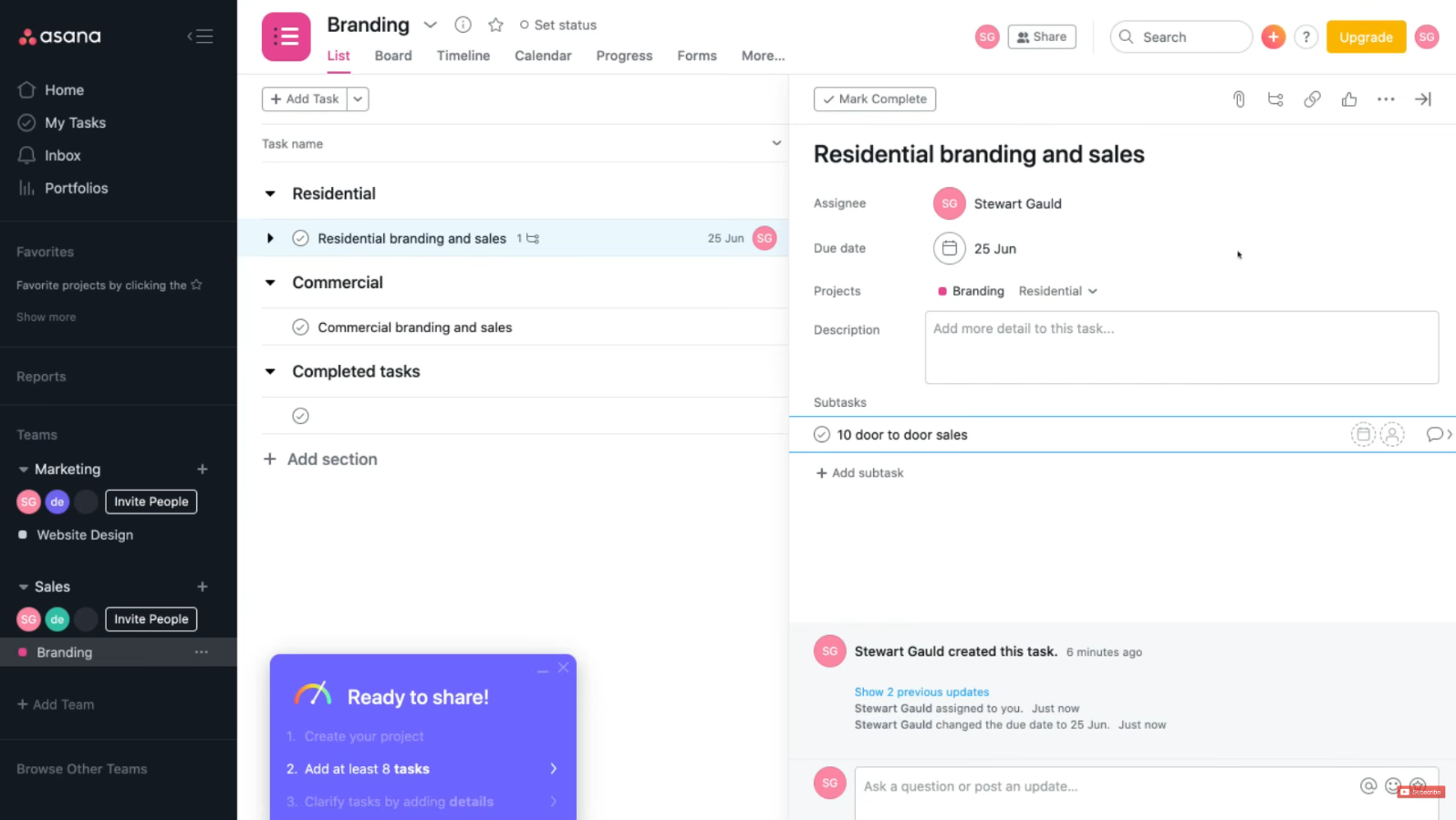1456x820 pixels.
Task: Open the Task name column sort dropdown
Action: (775, 143)
